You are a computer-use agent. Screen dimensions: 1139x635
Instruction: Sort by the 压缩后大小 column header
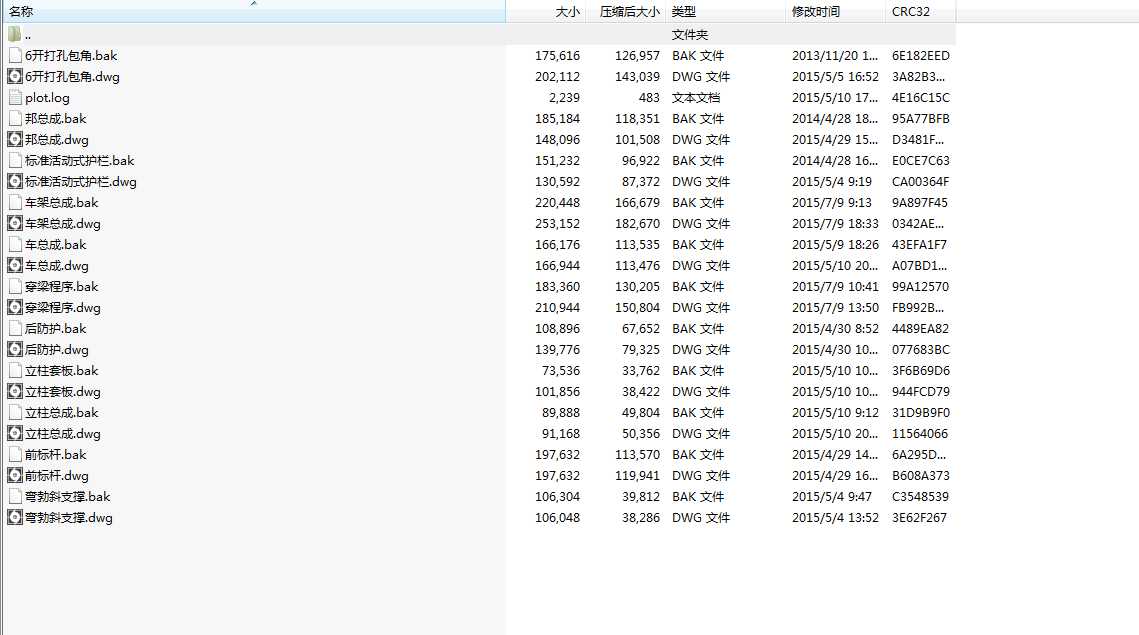[626, 12]
